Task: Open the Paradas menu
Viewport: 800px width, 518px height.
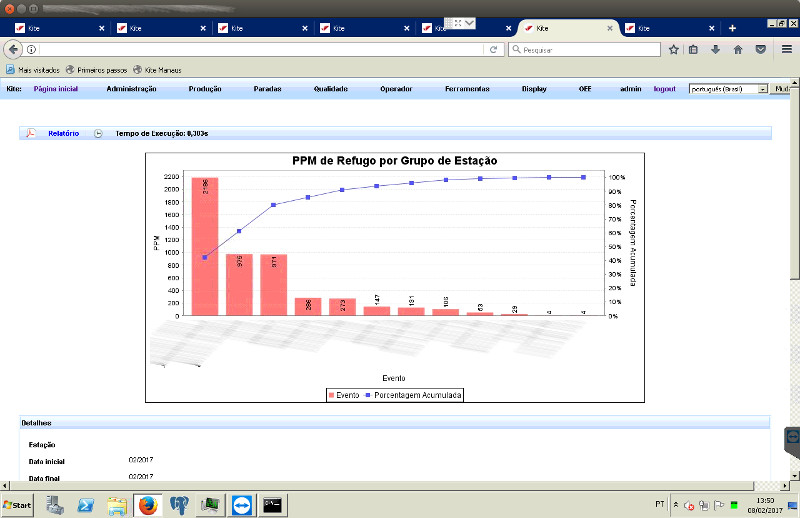Action: (267, 89)
